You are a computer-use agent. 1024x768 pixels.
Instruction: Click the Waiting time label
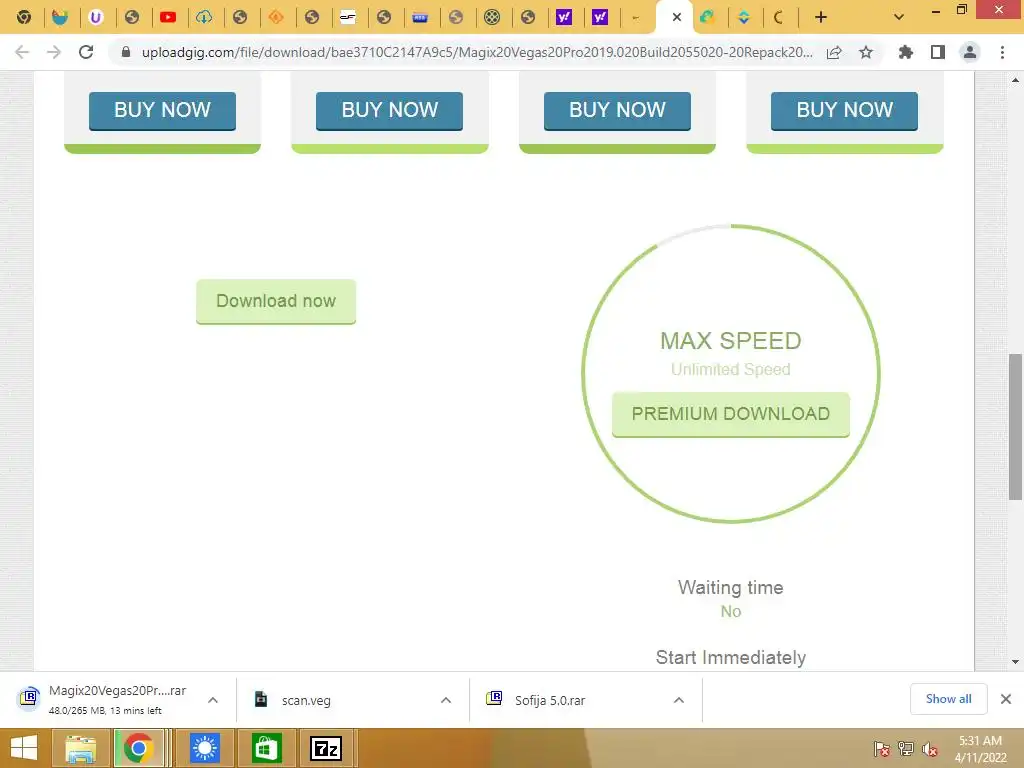click(730, 587)
